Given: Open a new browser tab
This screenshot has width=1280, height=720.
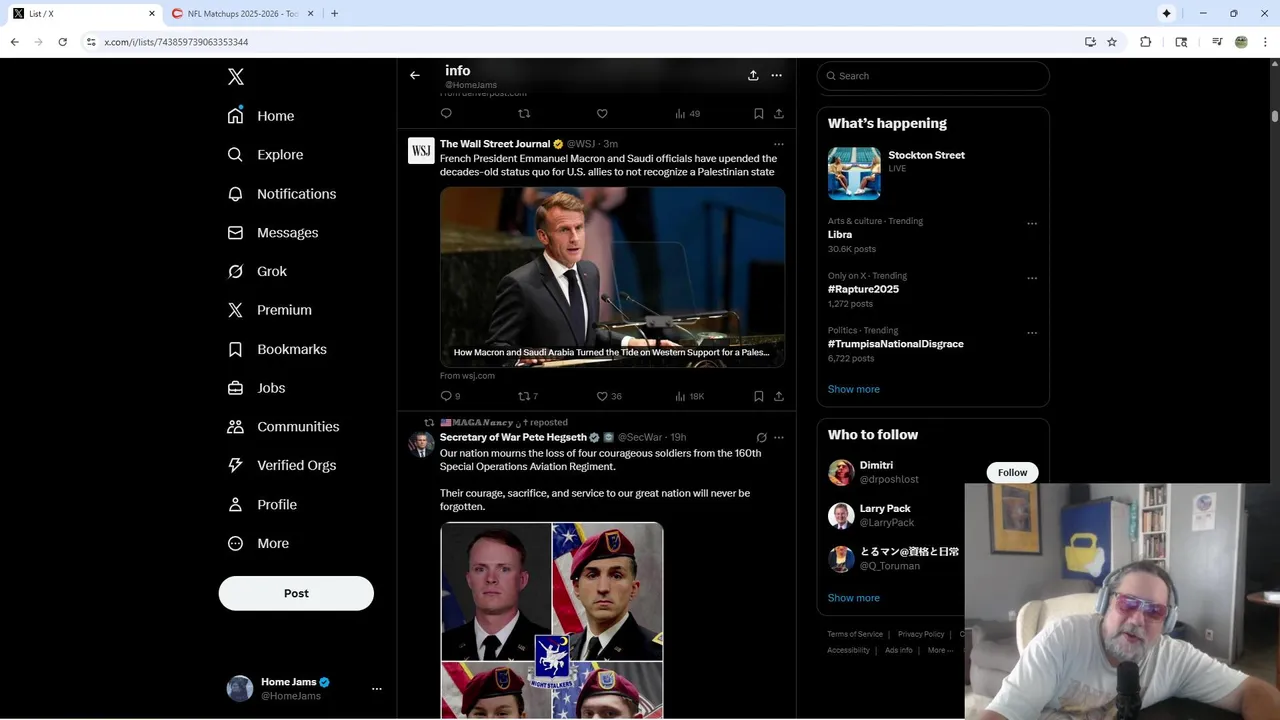Looking at the screenshot, I should 334,14.
